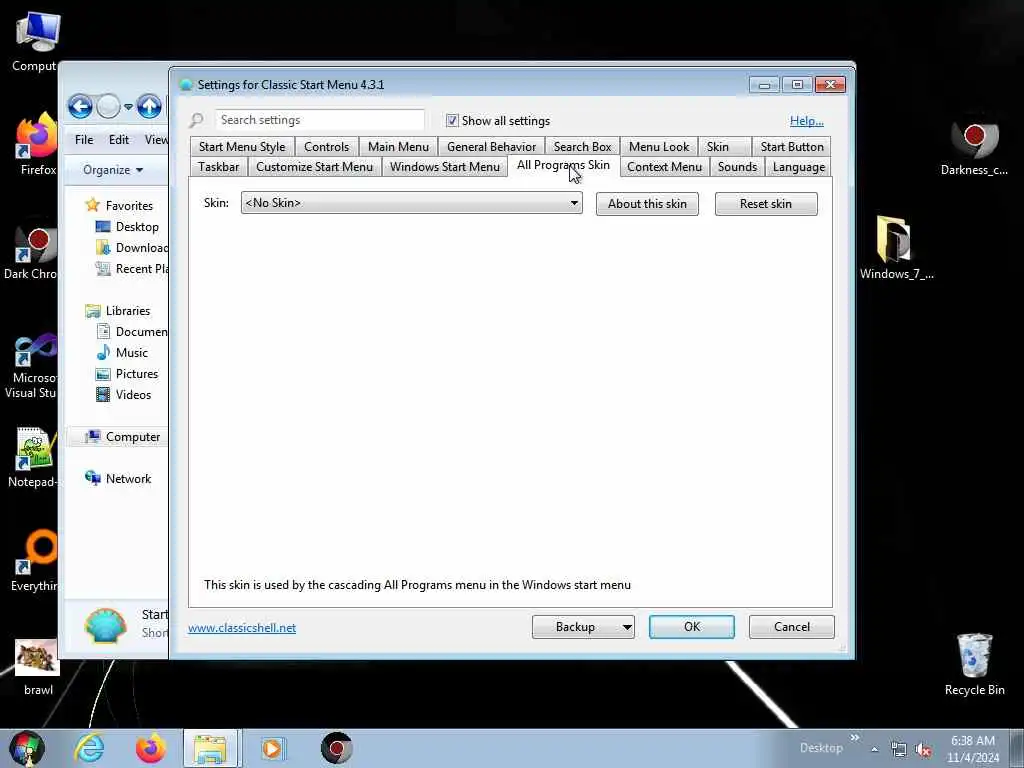Open the File menu in Explorer
Image resolution: width=1024 pixels, height=768 pixels.
coord(84,140)
